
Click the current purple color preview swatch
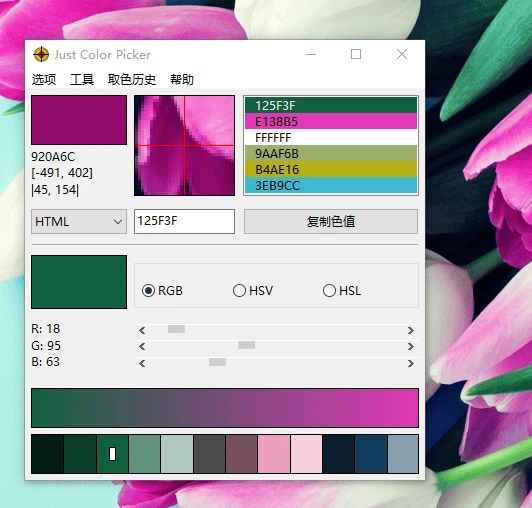pyautogui.click(x=79, y=120)
